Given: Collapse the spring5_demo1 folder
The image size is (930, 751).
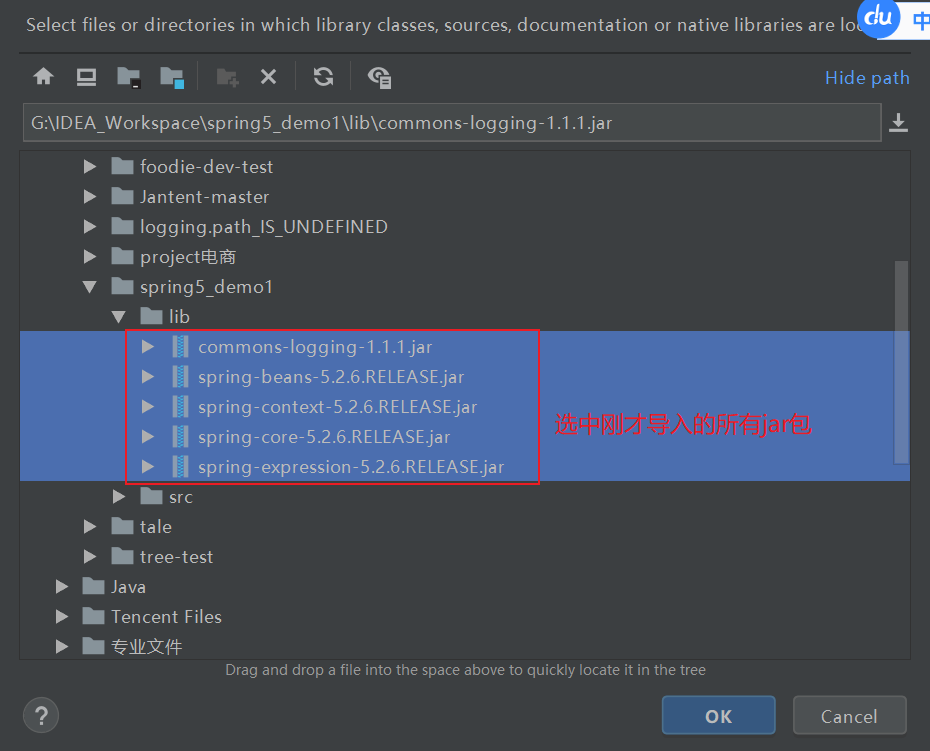Looking at the screenshot, I should pyautogui.click(x=90, y=287).
